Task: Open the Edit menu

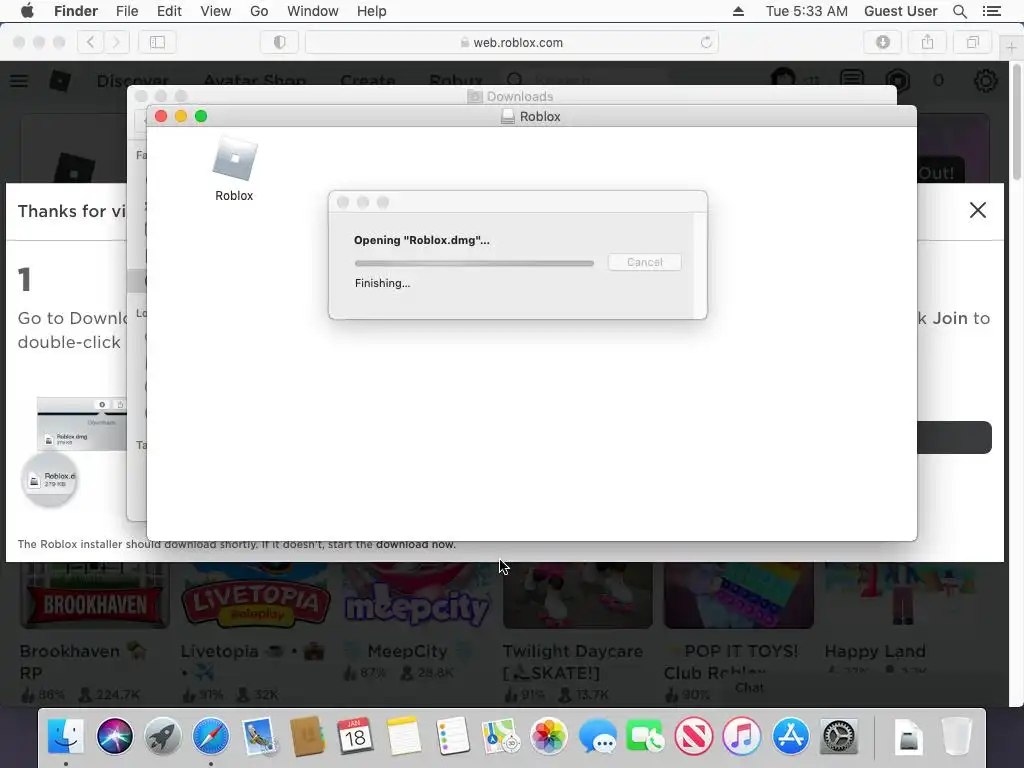Action: click(x=169, y=11)
